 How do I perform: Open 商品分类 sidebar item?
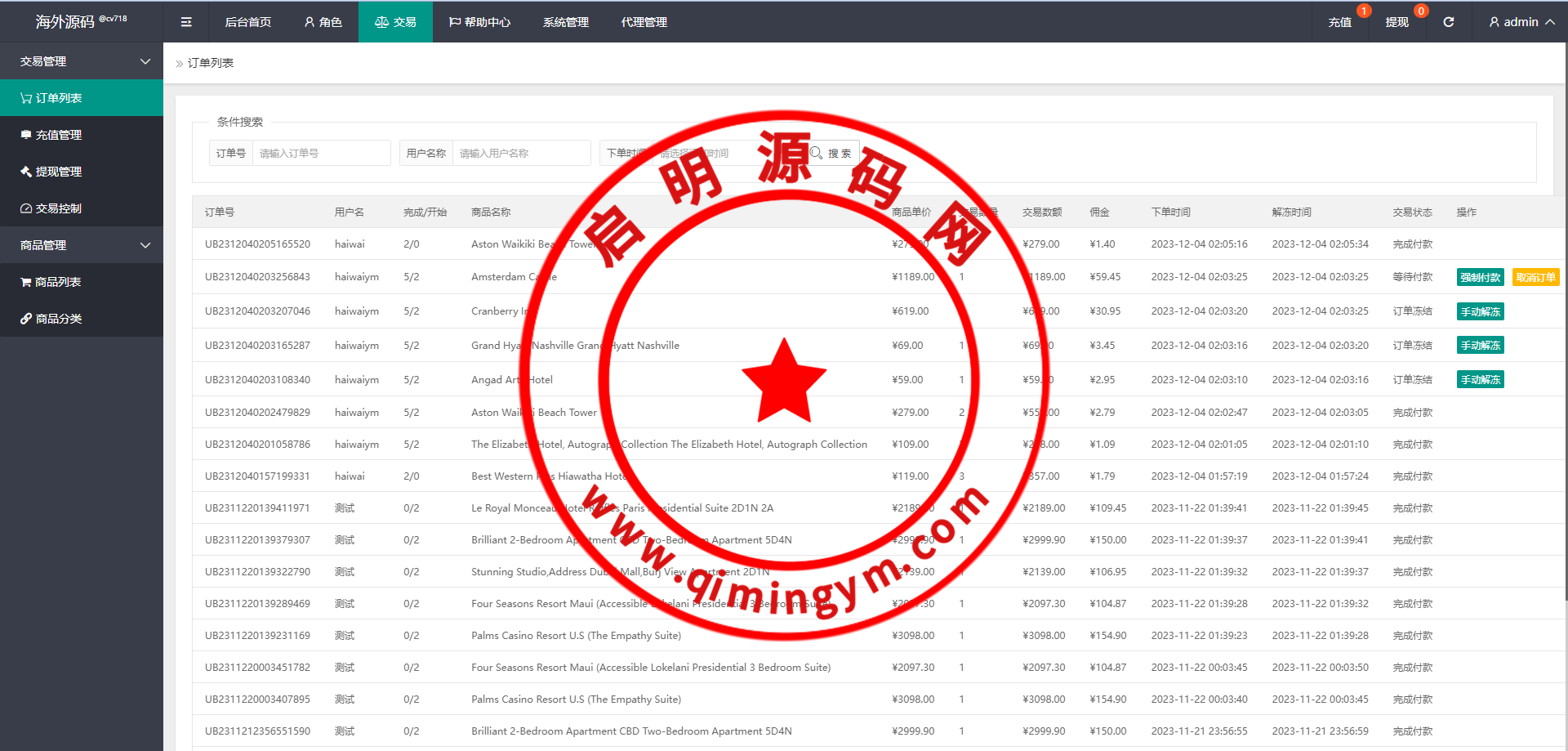(82, 319)
